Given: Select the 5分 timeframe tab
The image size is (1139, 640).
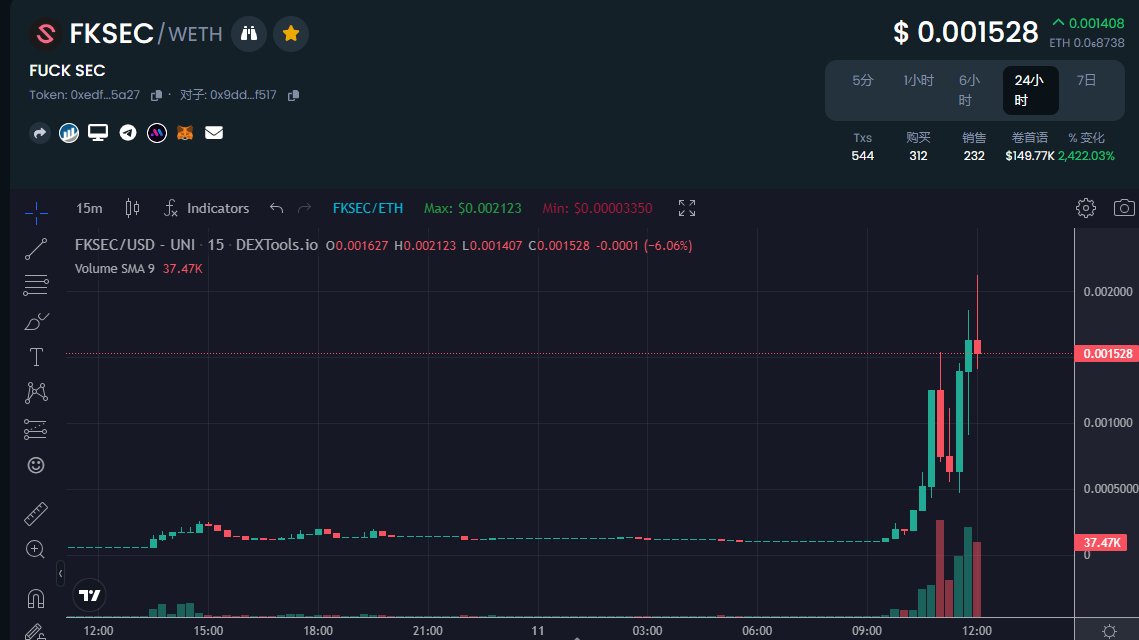Looking at the screenshot, I should pyautogui.click(x=862, y=81).
